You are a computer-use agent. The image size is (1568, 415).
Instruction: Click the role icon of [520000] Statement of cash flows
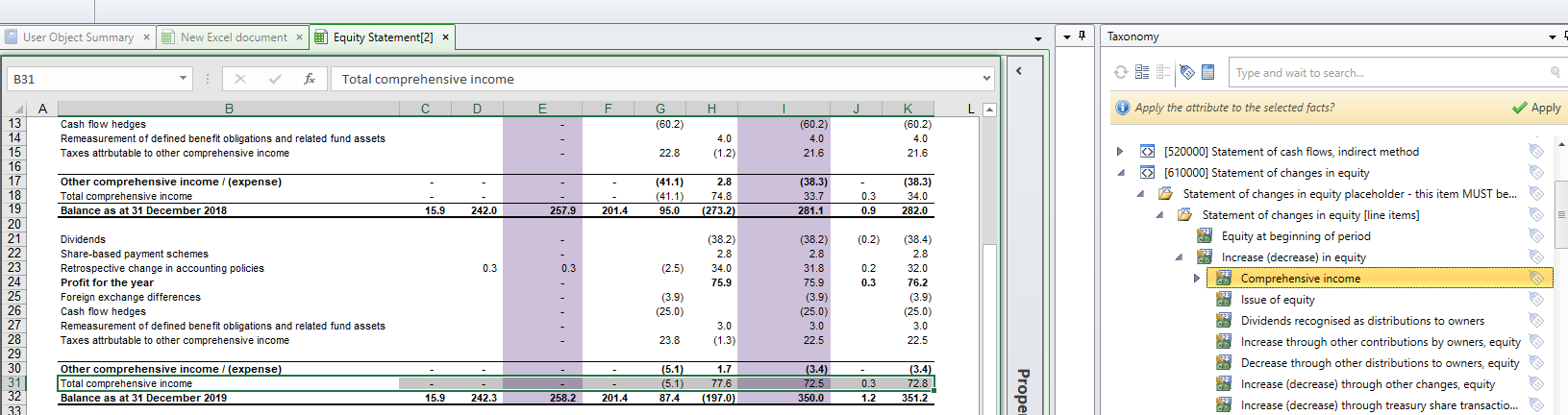click(1147, 151)
